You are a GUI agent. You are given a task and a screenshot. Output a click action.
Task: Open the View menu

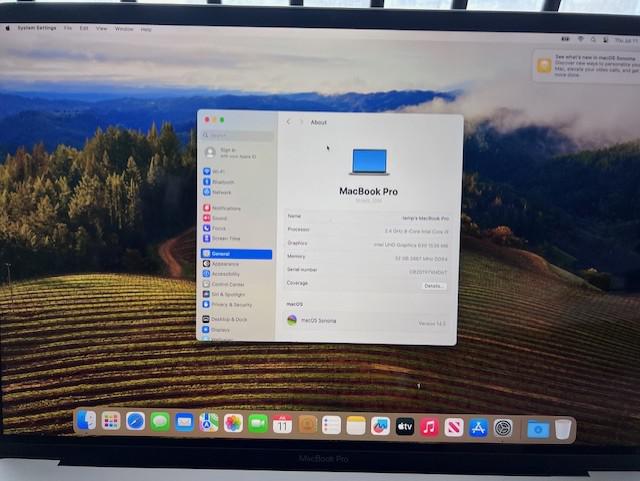[101, 29]
